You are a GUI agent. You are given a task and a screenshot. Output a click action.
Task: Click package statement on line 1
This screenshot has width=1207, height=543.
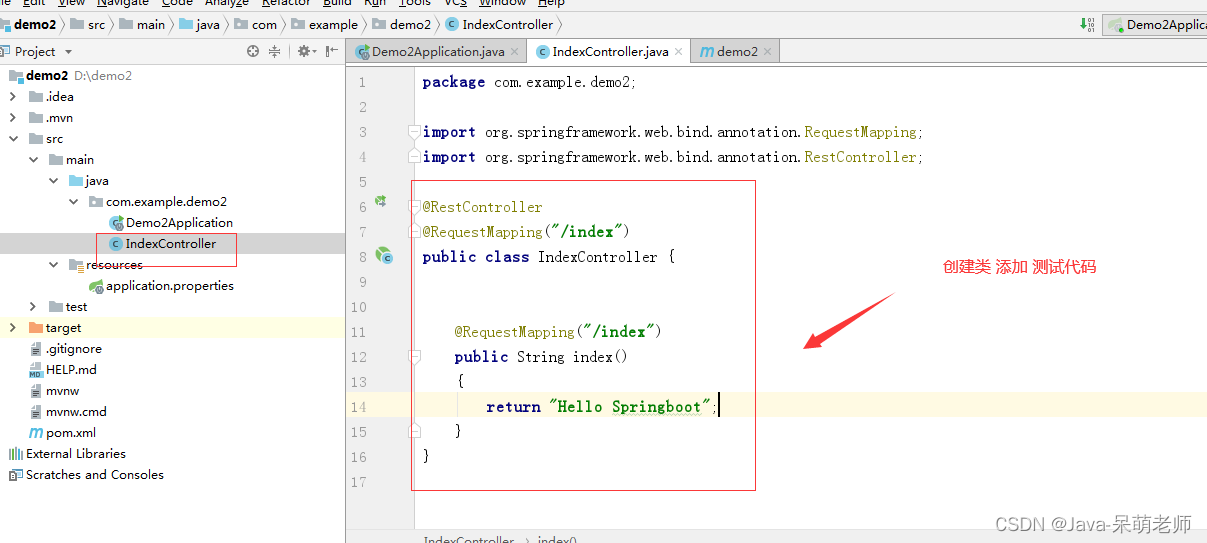coord(529,82)
